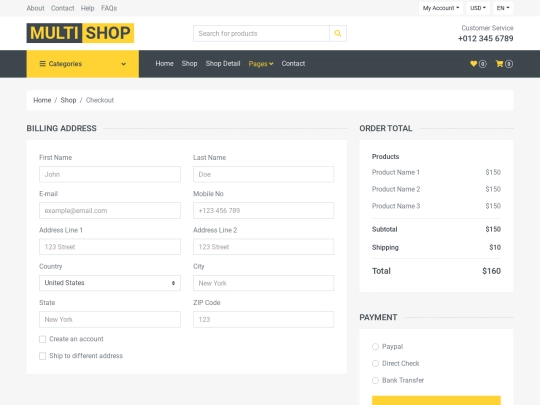Click the Address Line 2 field
Screen dimensions: 540x405
point(263,247)
